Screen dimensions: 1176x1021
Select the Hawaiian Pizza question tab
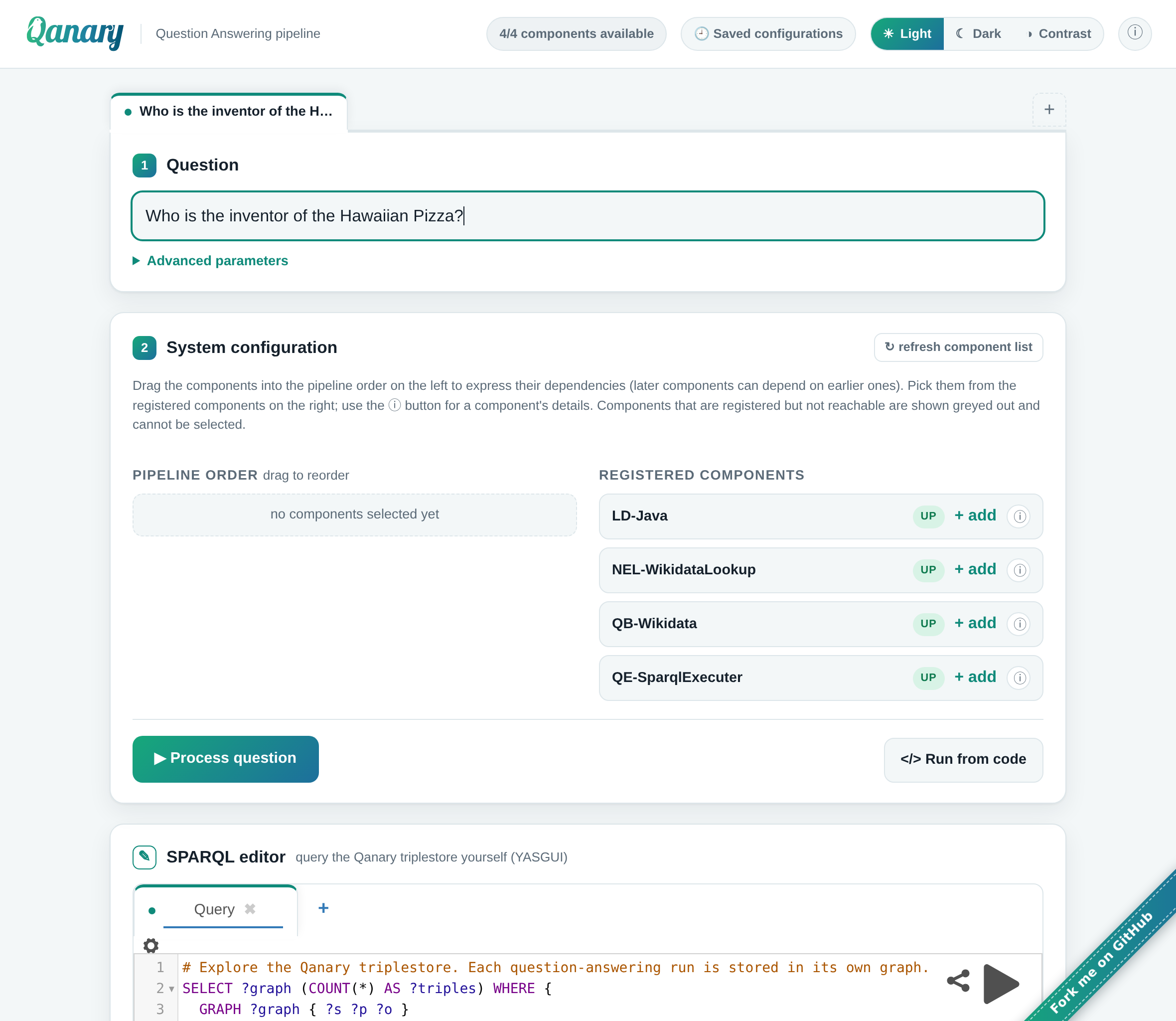(229, 112)
